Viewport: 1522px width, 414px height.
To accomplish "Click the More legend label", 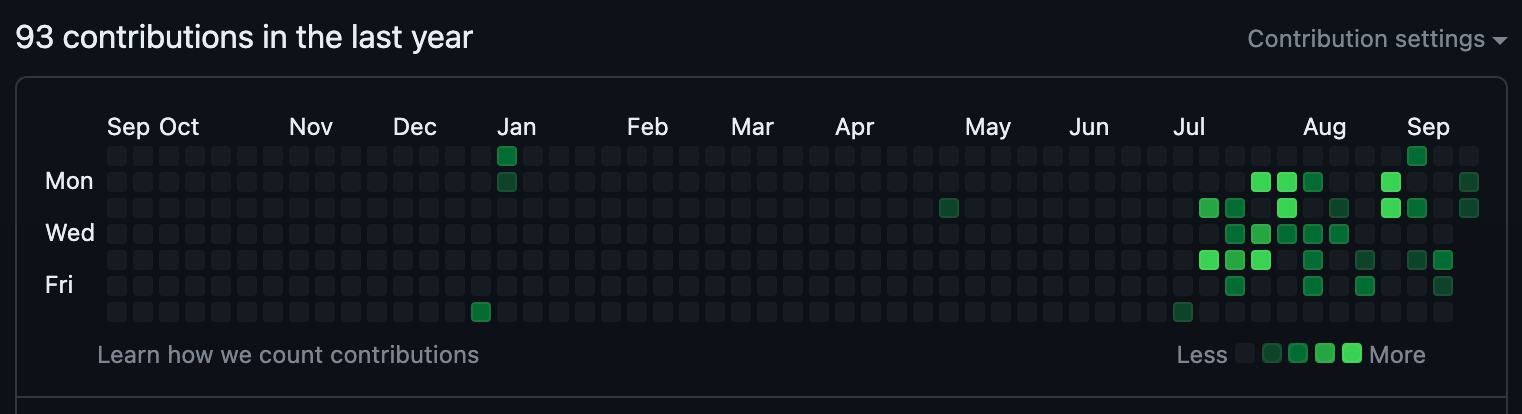I will pos(1398,355).
